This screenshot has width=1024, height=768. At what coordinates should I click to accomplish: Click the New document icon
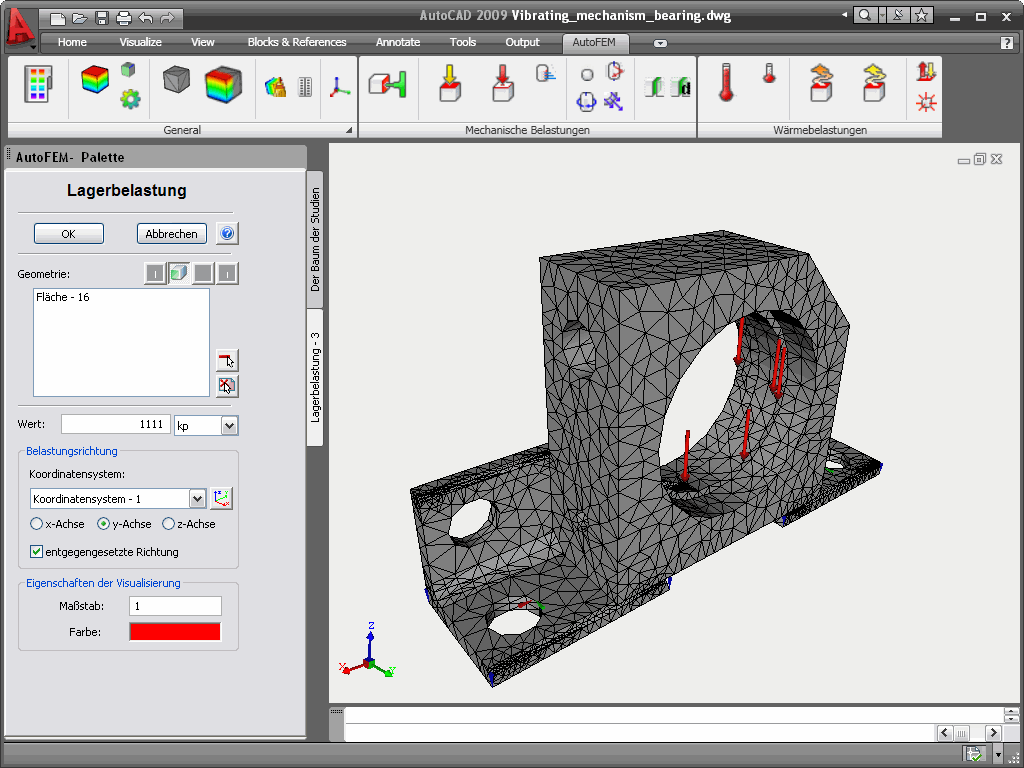tap(57, 18)
